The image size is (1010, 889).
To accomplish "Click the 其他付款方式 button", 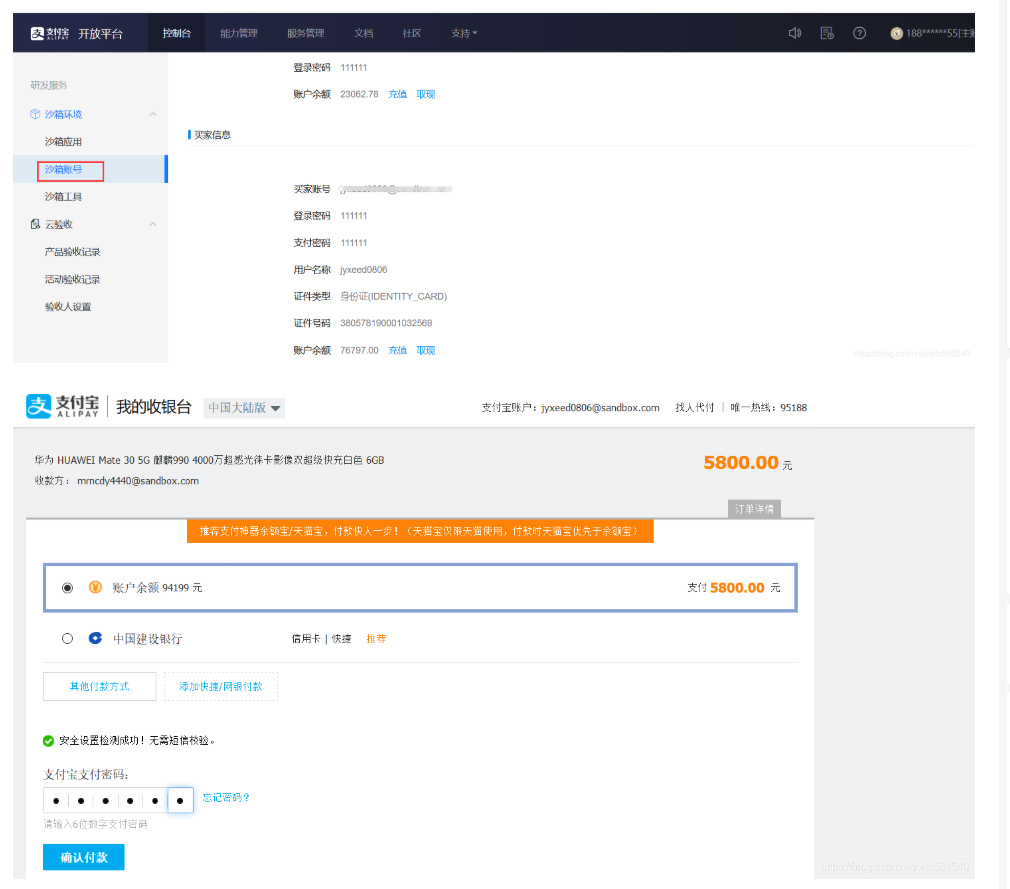I will click(100, 686).
